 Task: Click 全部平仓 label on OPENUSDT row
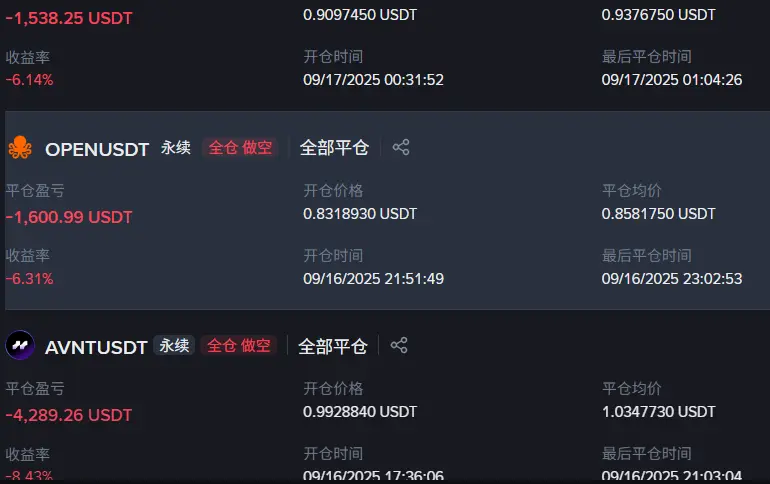(x=334, y=148)
